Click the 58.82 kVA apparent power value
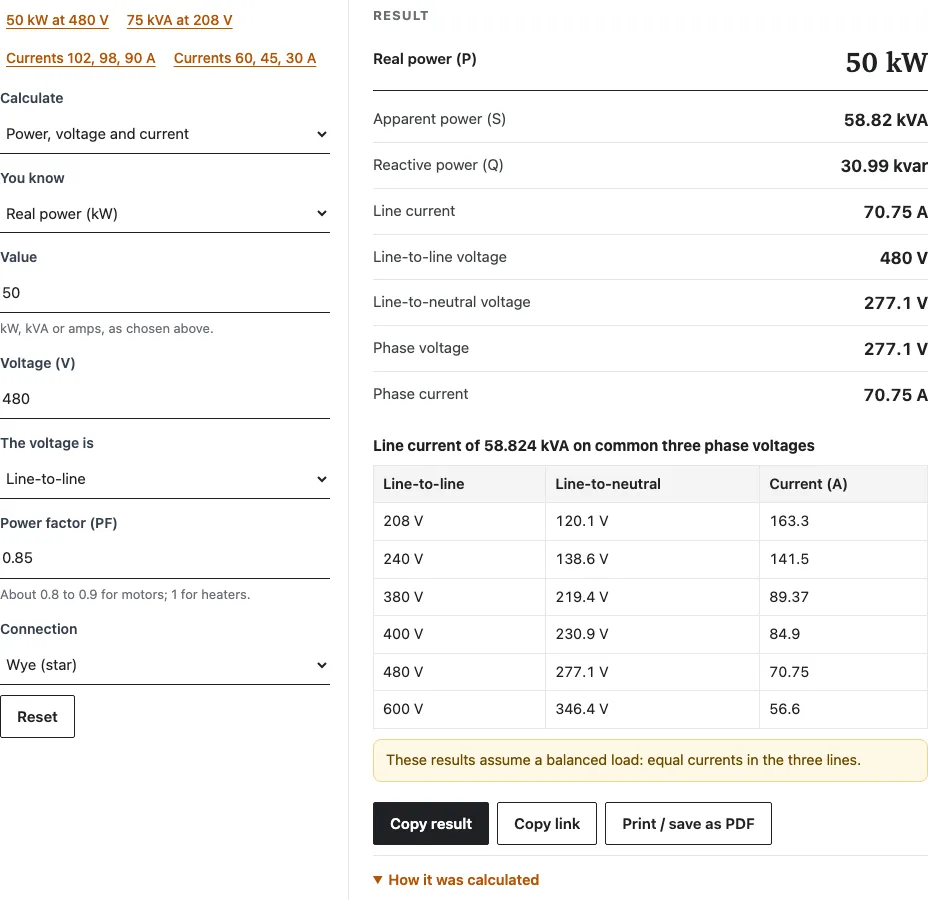 [x=885, y=120]
